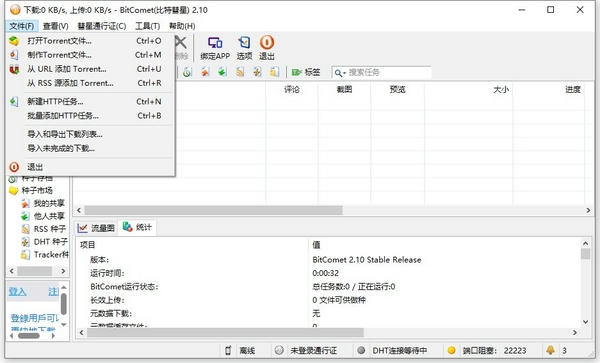Click statistics panel scroll-up arrow

click(585, 243)
